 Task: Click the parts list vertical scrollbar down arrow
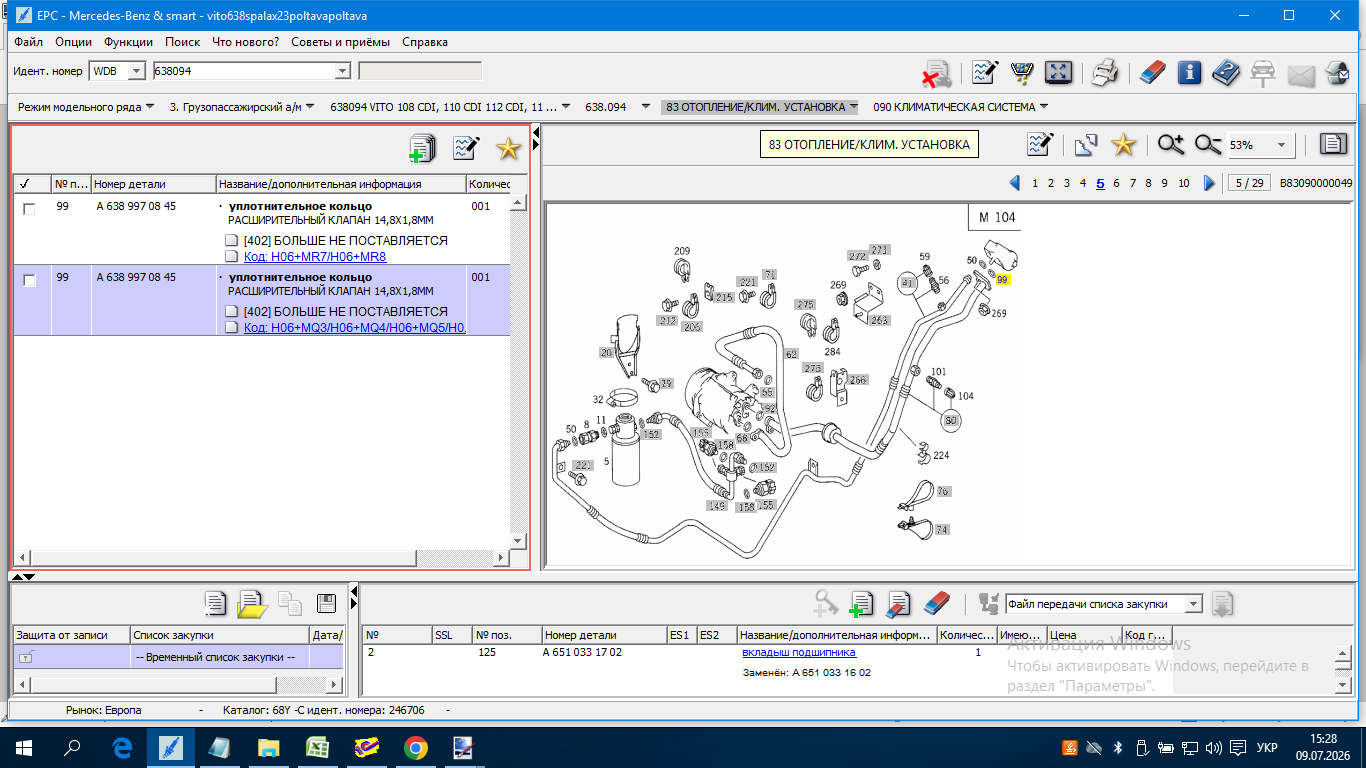click(x=518, y=541)
